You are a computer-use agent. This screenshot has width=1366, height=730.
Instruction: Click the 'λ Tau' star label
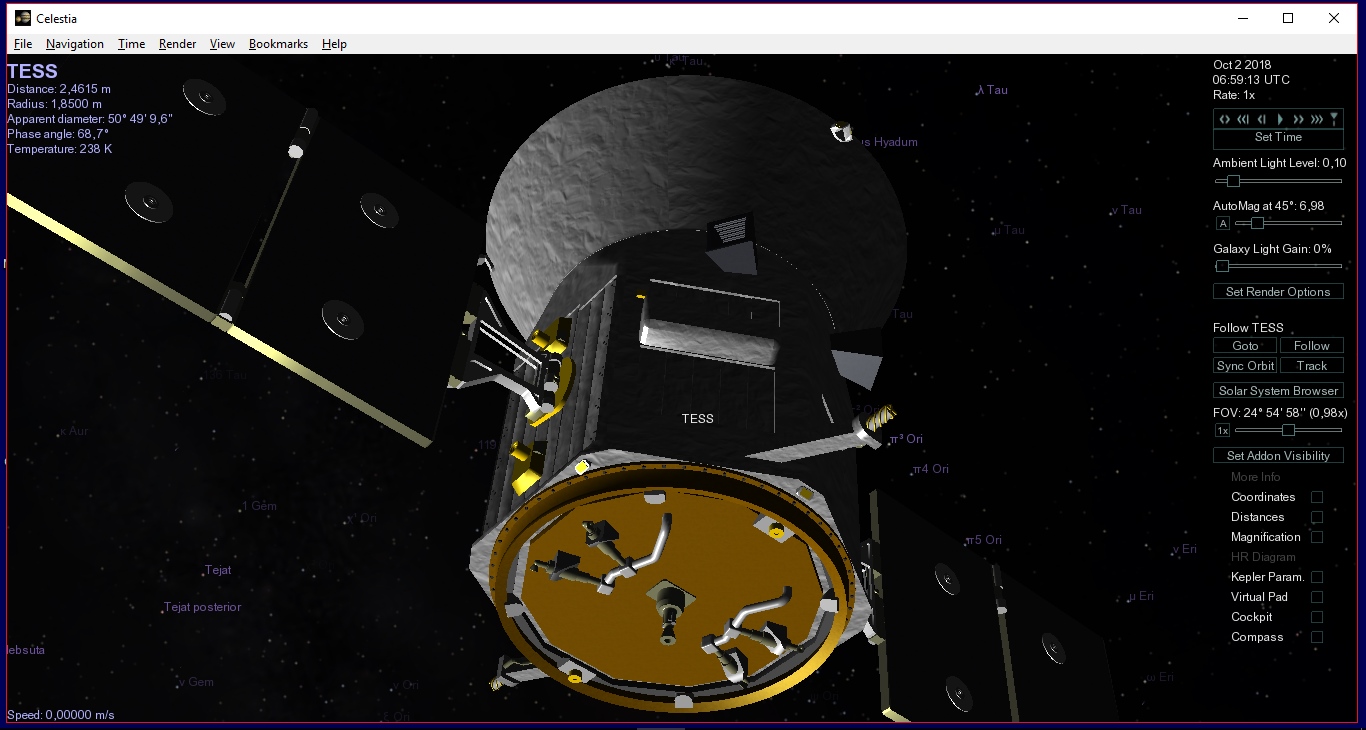point(992,90)
